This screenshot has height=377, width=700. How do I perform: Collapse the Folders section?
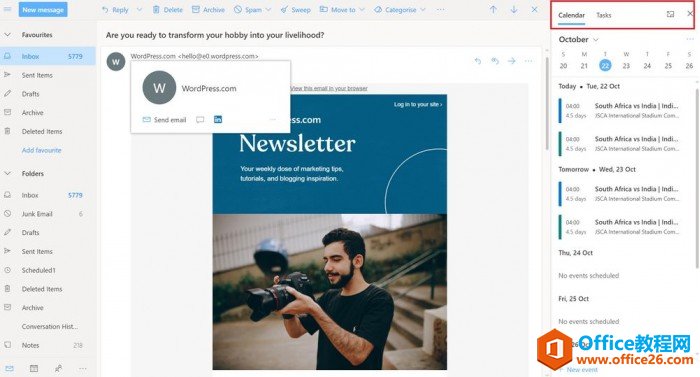(x=8, y=173)
